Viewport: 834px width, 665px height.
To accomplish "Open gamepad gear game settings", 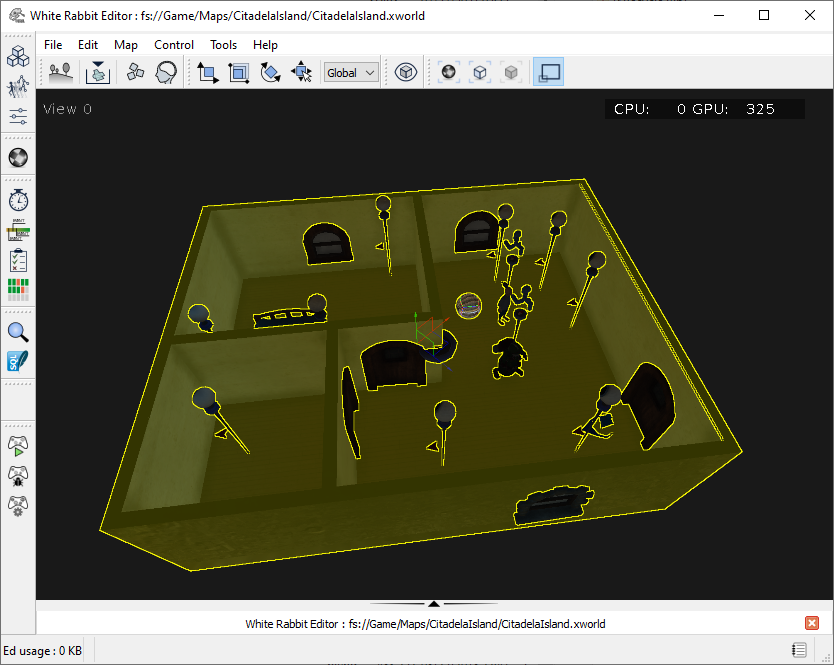I will (x=18, y=505).
